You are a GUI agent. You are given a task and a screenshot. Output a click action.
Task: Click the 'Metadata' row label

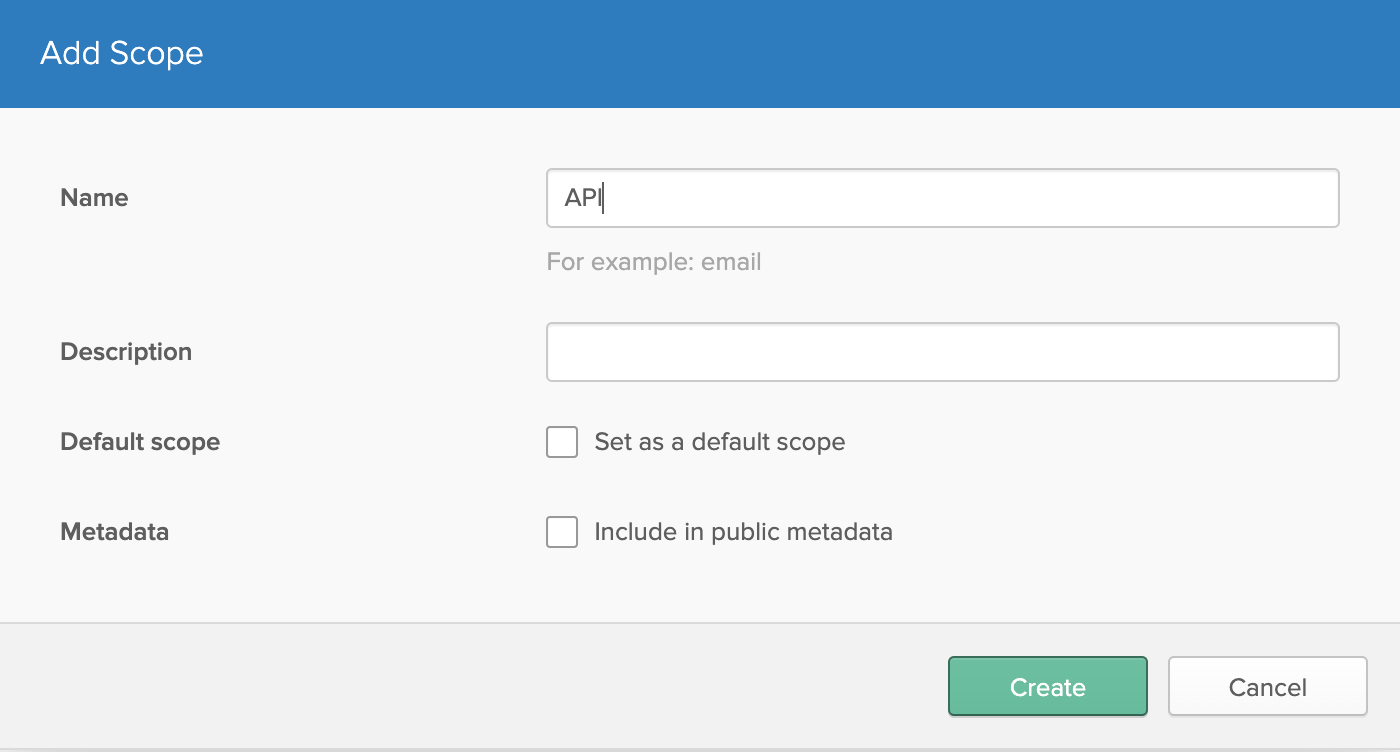[x=114, y=532]
